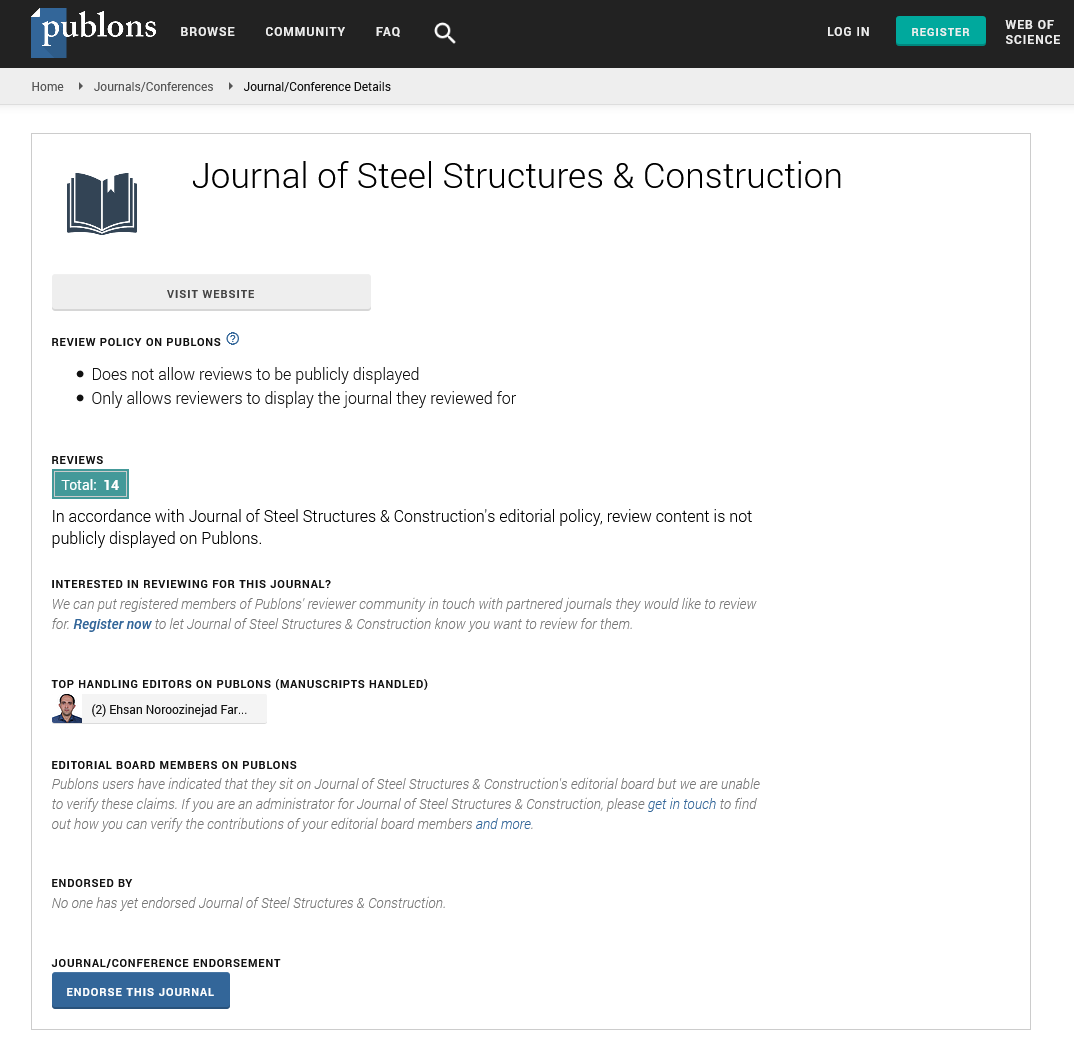1074x1054 pixels.
Task: Open the 'and more' link
Action: (x=504, y=824)
